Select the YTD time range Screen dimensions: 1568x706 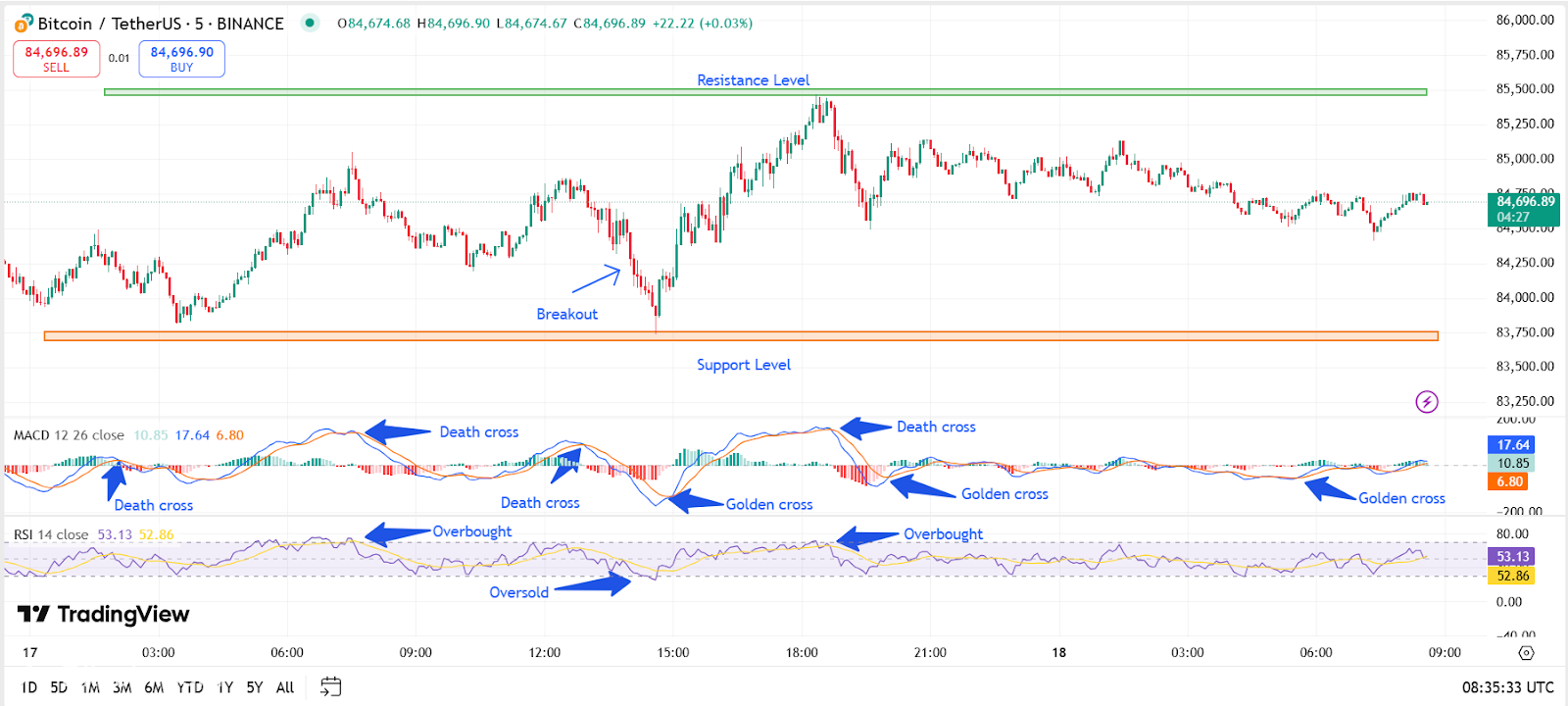190,687
